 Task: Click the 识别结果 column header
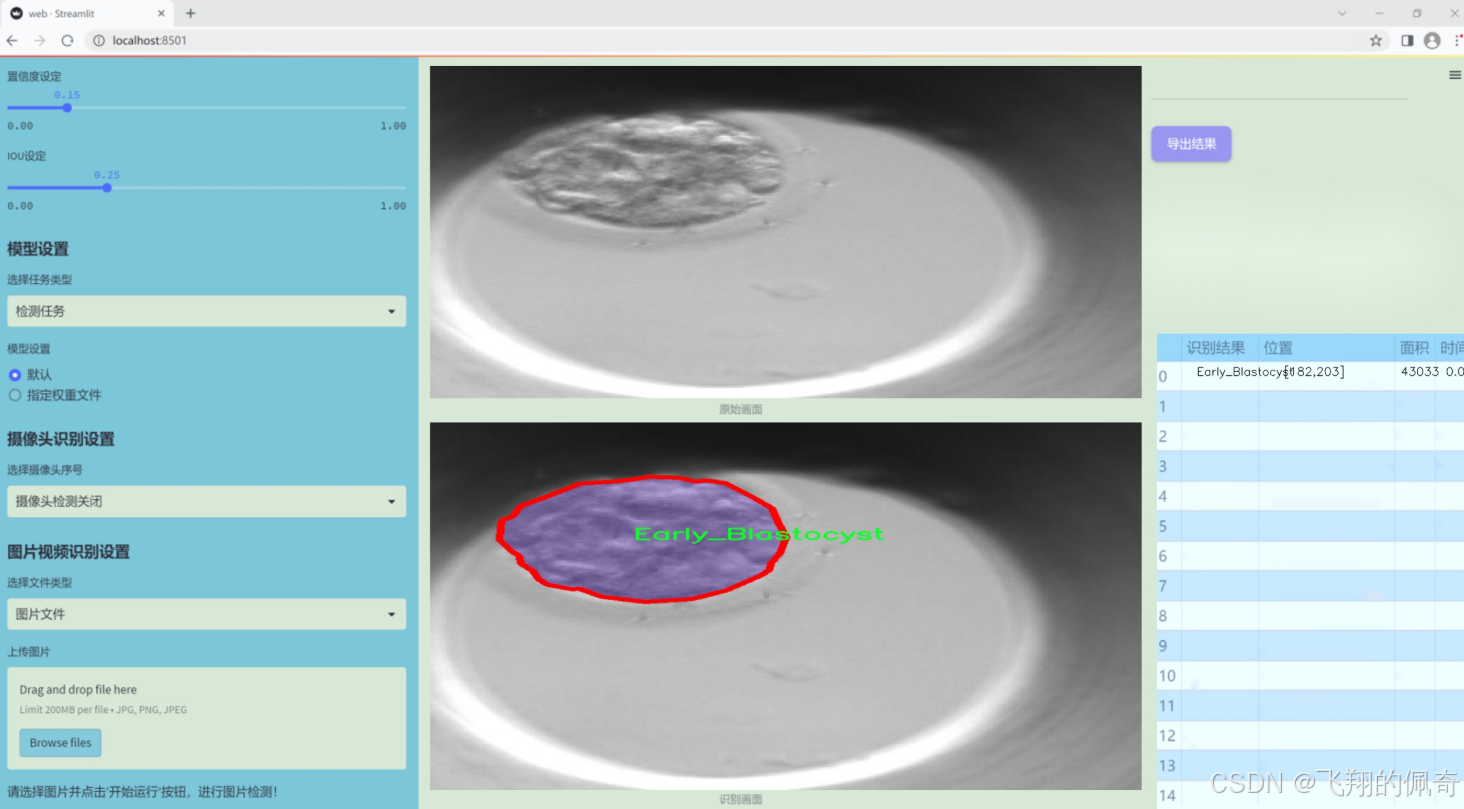tap(1220, 348)
